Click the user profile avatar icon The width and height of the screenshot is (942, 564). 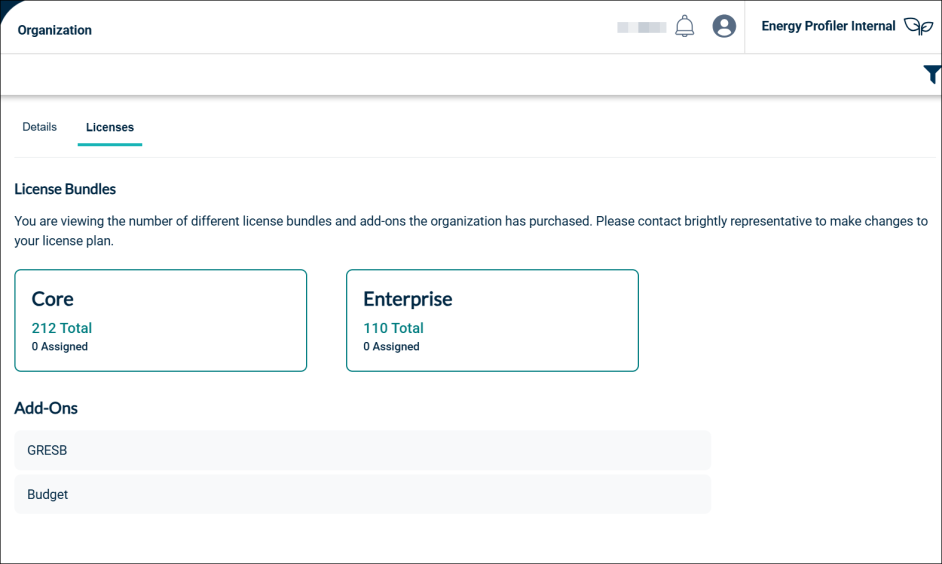coord(724,27)
